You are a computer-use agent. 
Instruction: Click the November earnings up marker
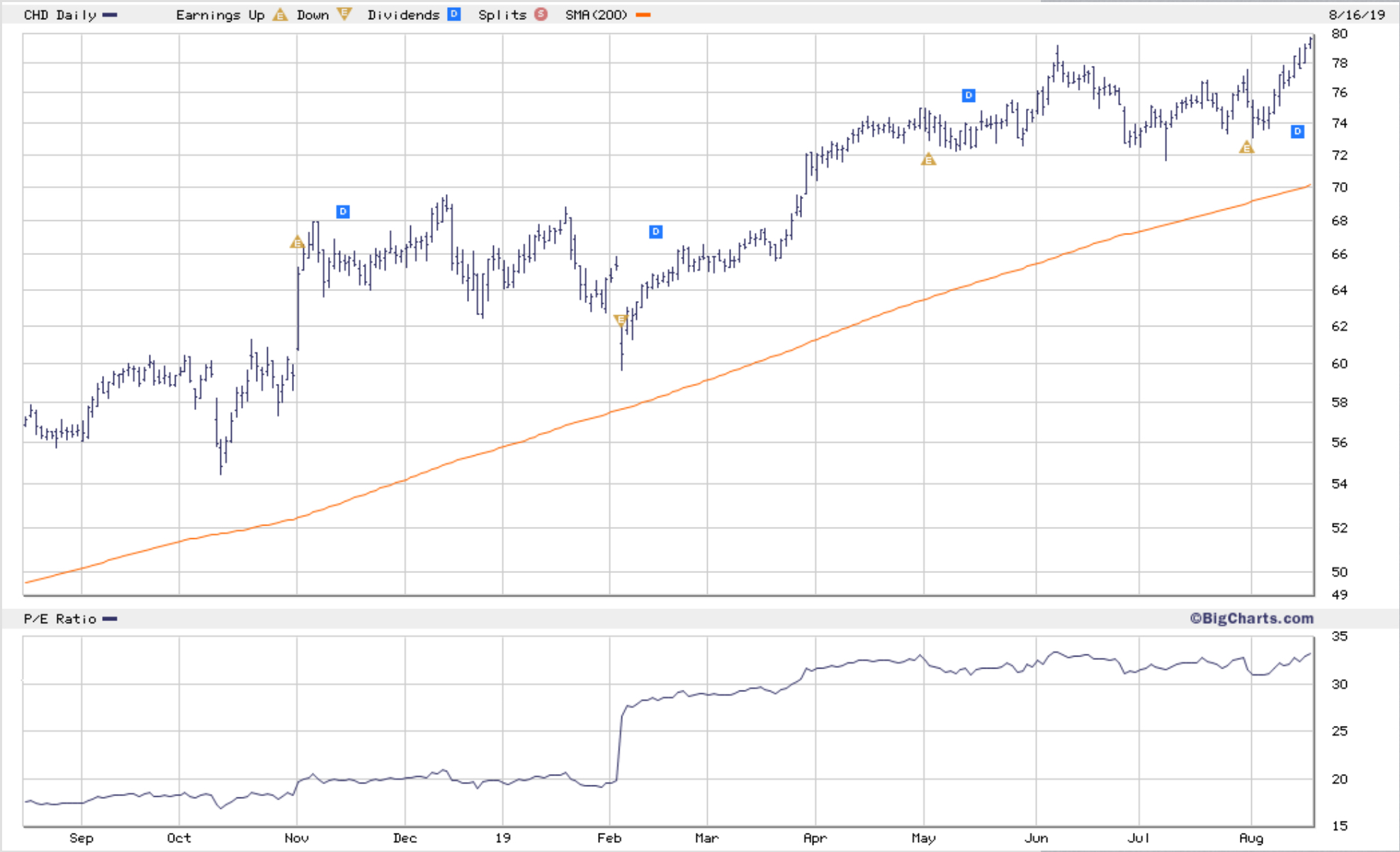(x=298, y=243)
